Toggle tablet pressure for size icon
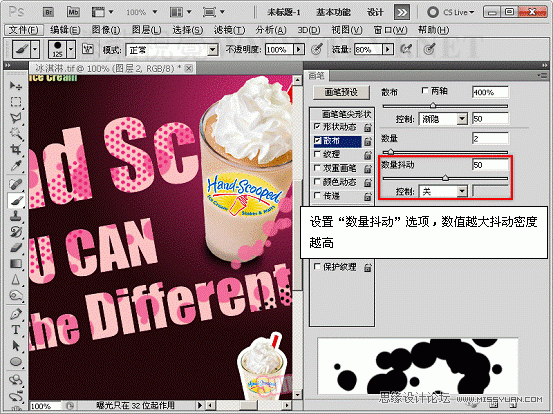This screenshot has height=414, width=553. point(429,49)
